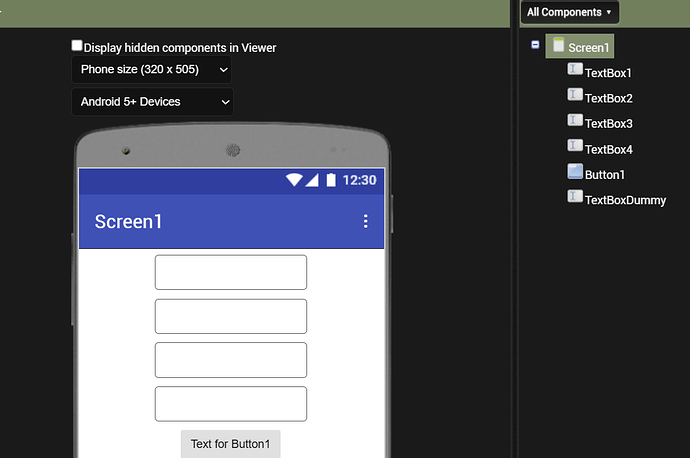Select the first text box in the viewer
The image size is (690, 458).
click(x=231, y=272)
